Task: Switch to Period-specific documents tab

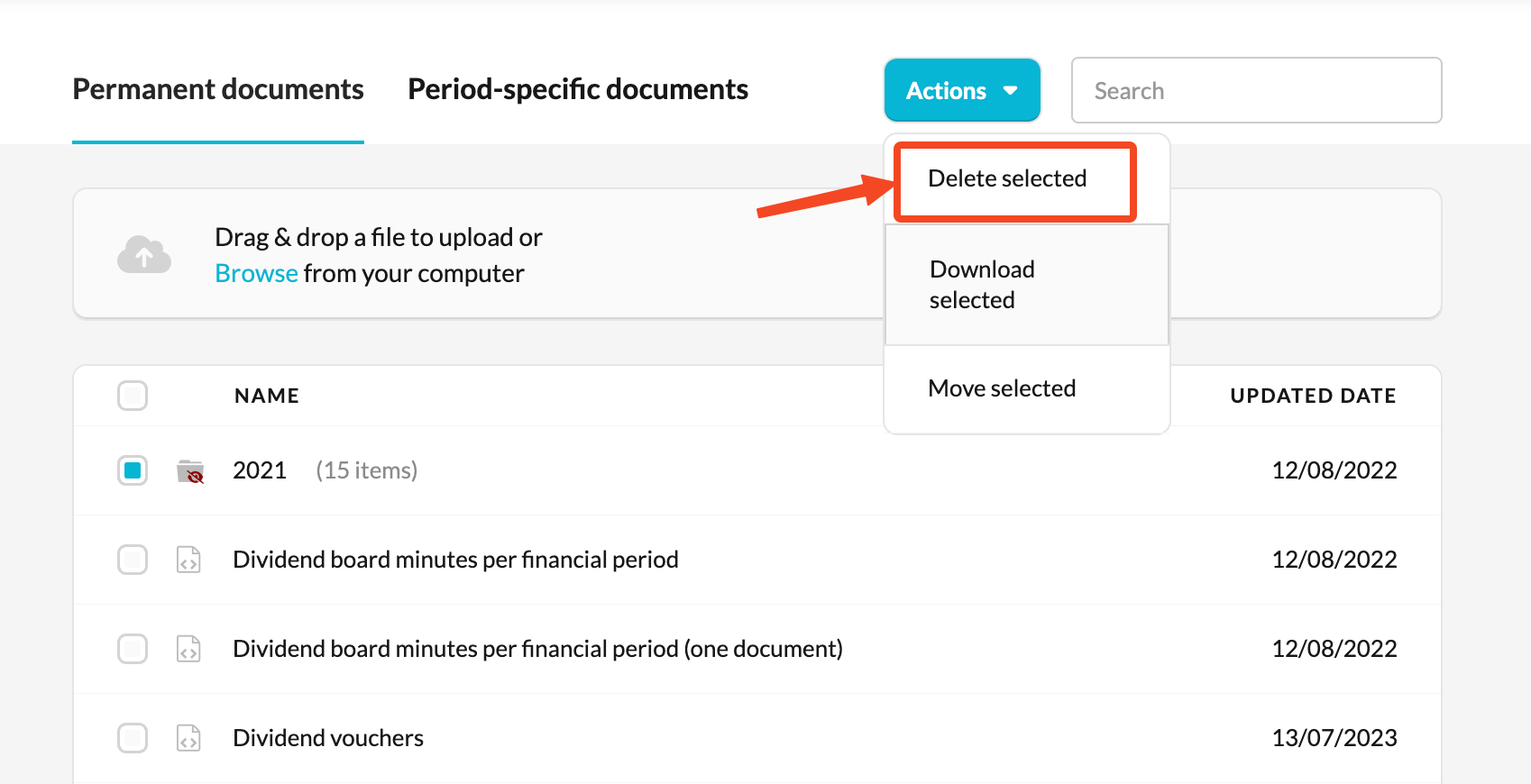Action: pyautogui.click(x=578, y=89)
